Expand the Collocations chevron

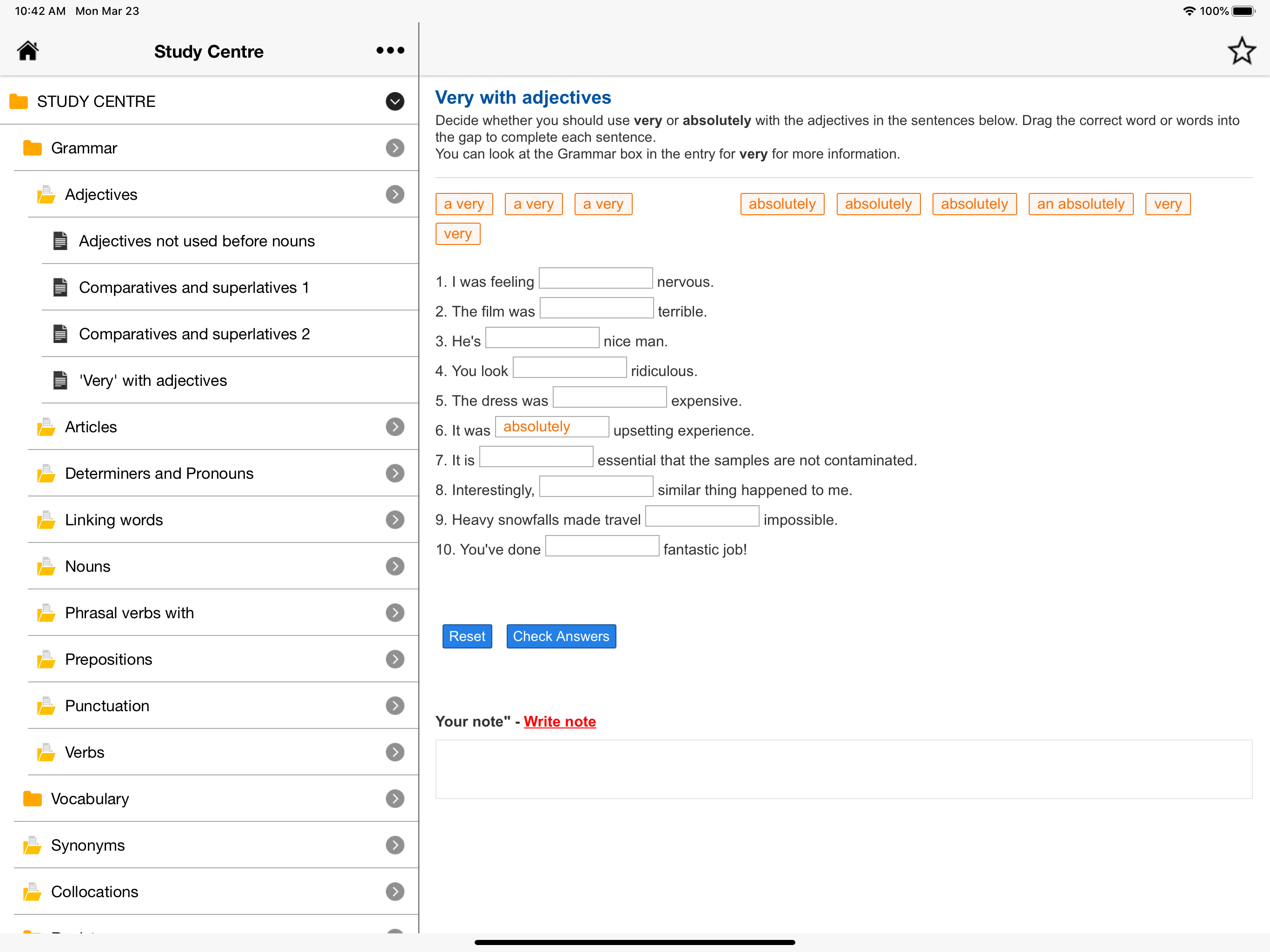point(395,892)
